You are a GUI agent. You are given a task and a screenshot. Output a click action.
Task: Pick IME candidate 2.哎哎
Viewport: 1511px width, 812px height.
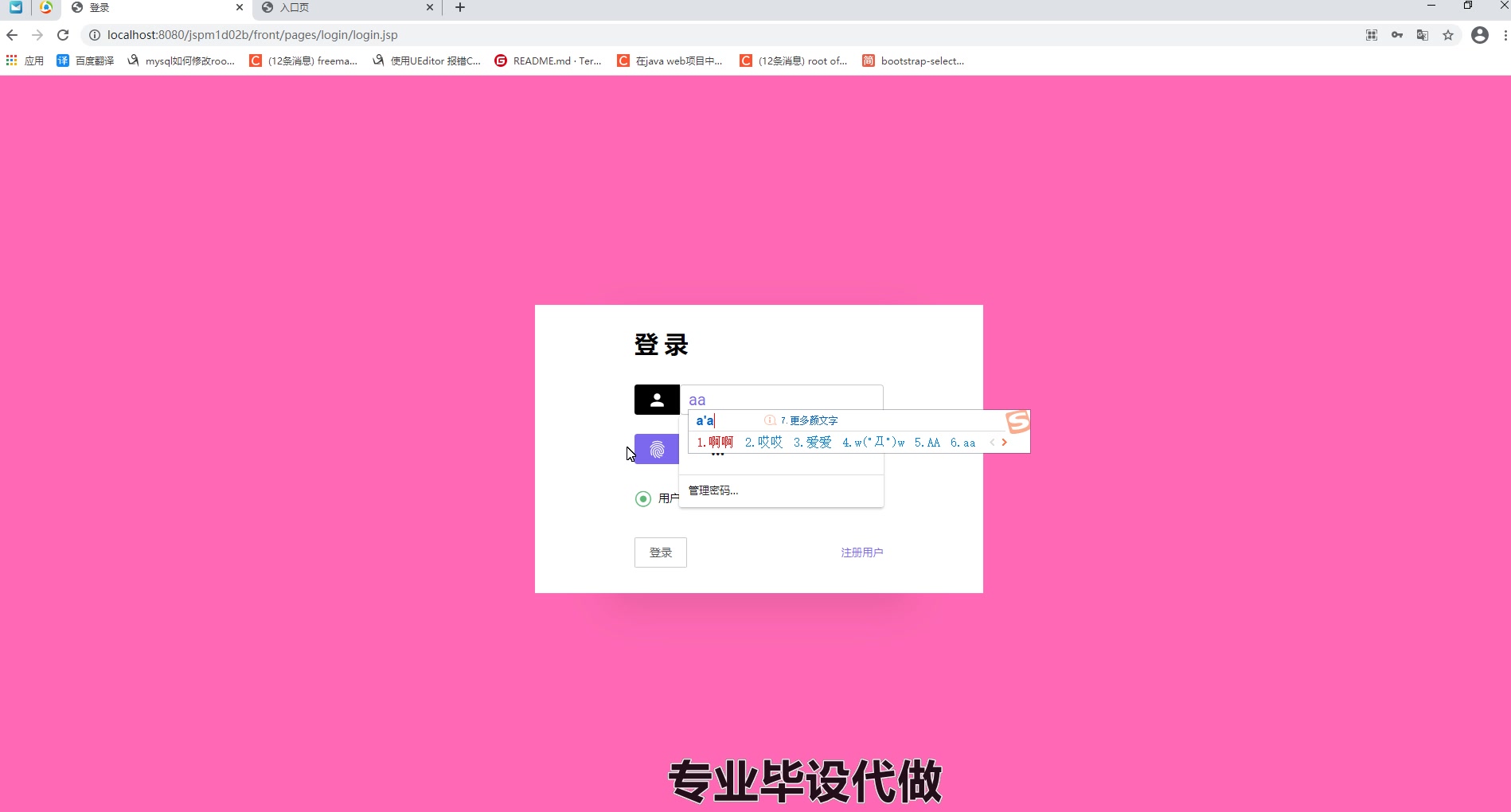pyautogui.click(x=763, y=442)
